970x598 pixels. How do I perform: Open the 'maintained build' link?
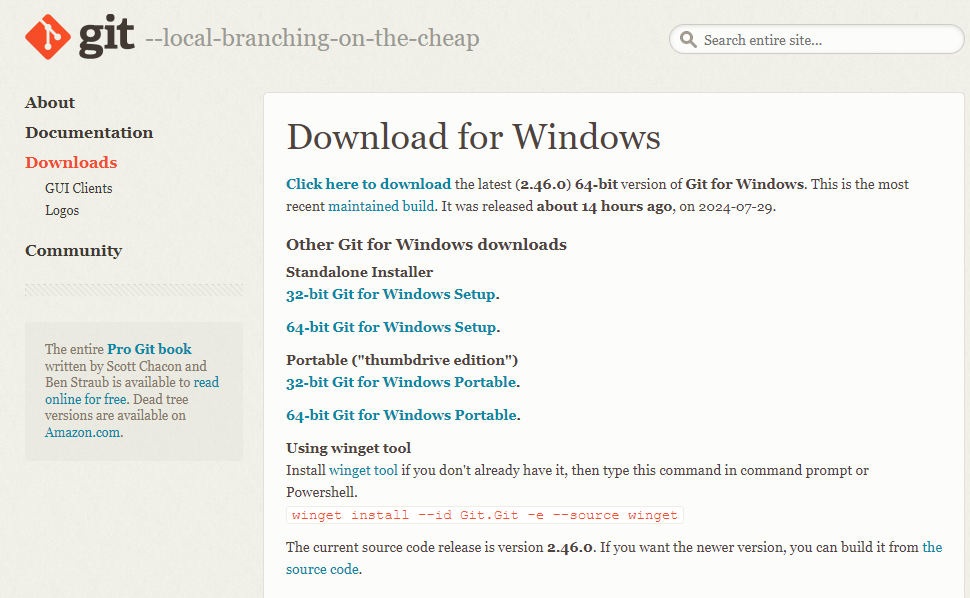coord(381,206)
